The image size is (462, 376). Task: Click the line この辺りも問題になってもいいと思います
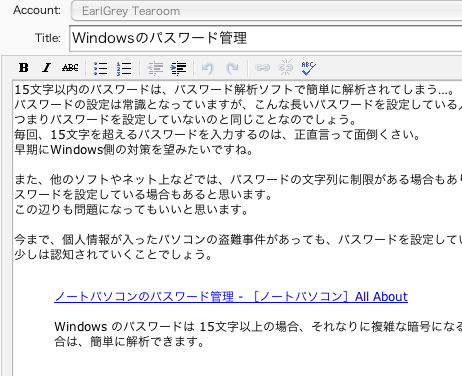coord(131,209)
